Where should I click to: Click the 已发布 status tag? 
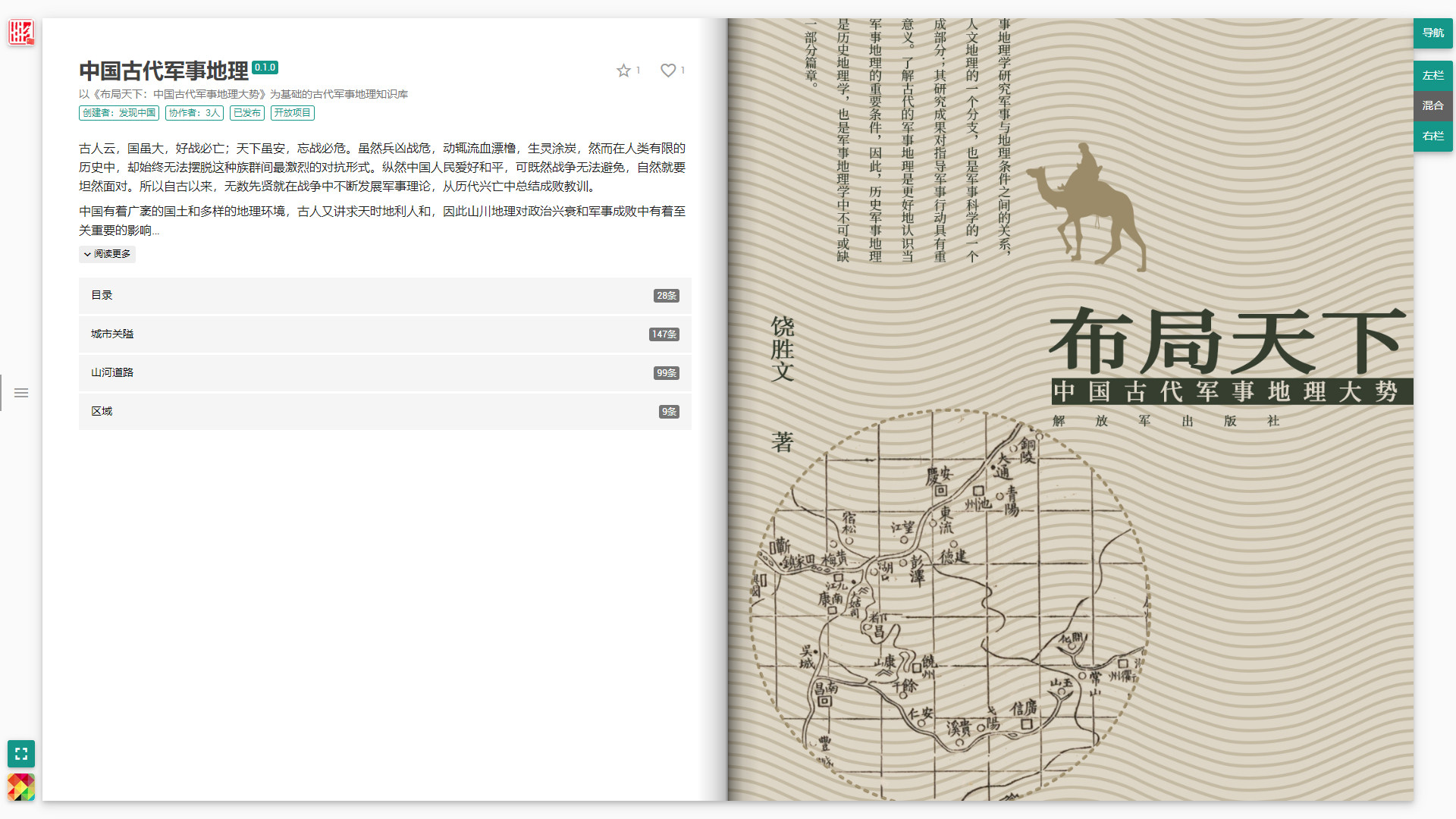(247, 113)
